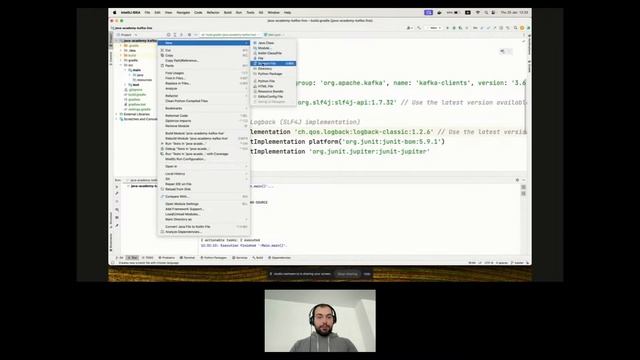Choose Kotlin Class/File in the New submenu
640x360 pixels.
pyautogui.click(x=273, y=53)
